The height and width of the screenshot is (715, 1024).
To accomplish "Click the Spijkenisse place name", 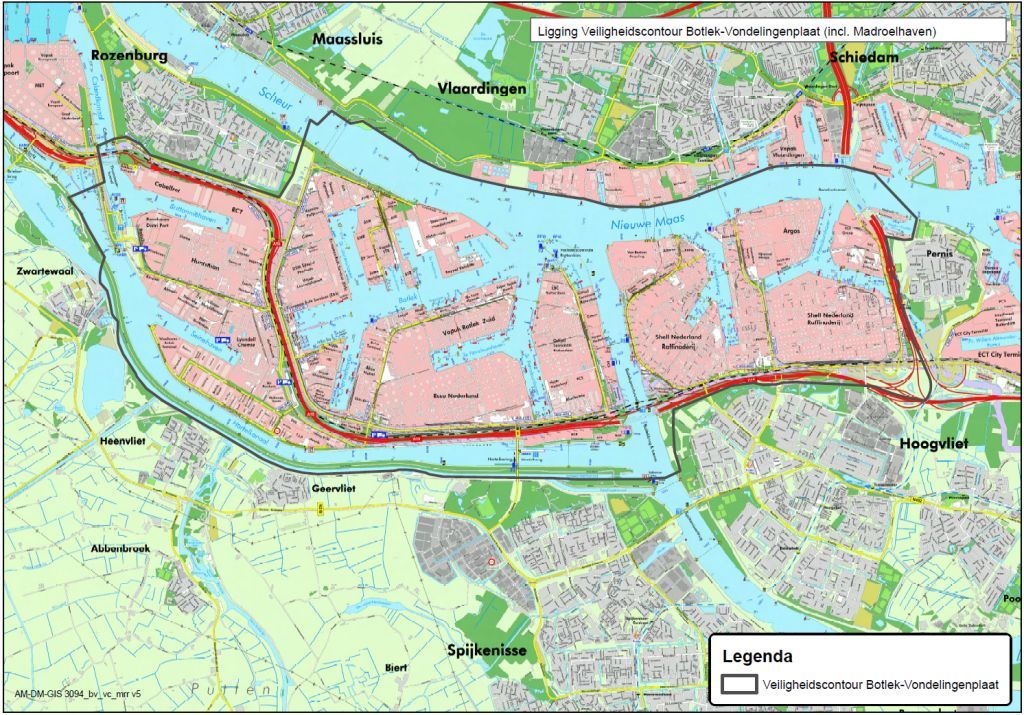I will [x=487, y=652].
